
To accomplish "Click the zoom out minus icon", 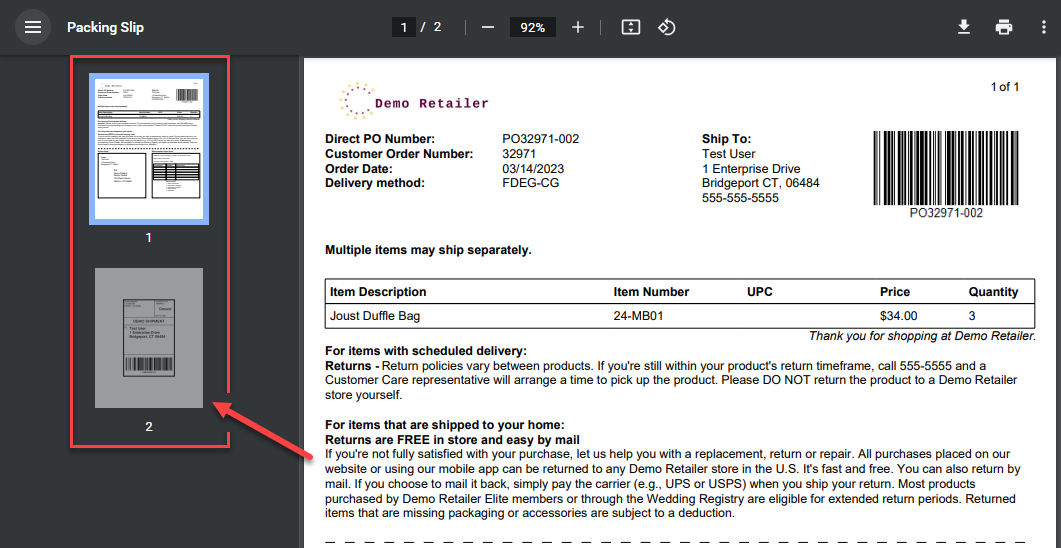I will point(488,27).
